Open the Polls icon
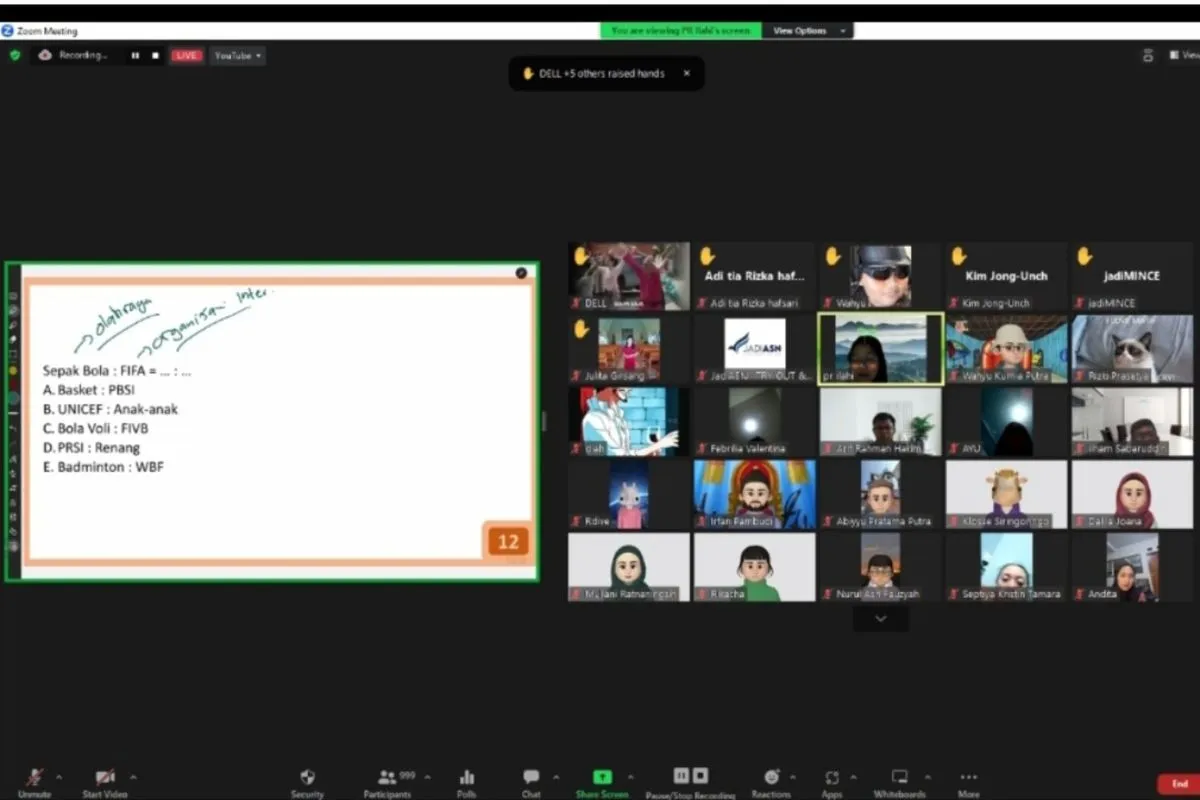 [x=466, y=778]
